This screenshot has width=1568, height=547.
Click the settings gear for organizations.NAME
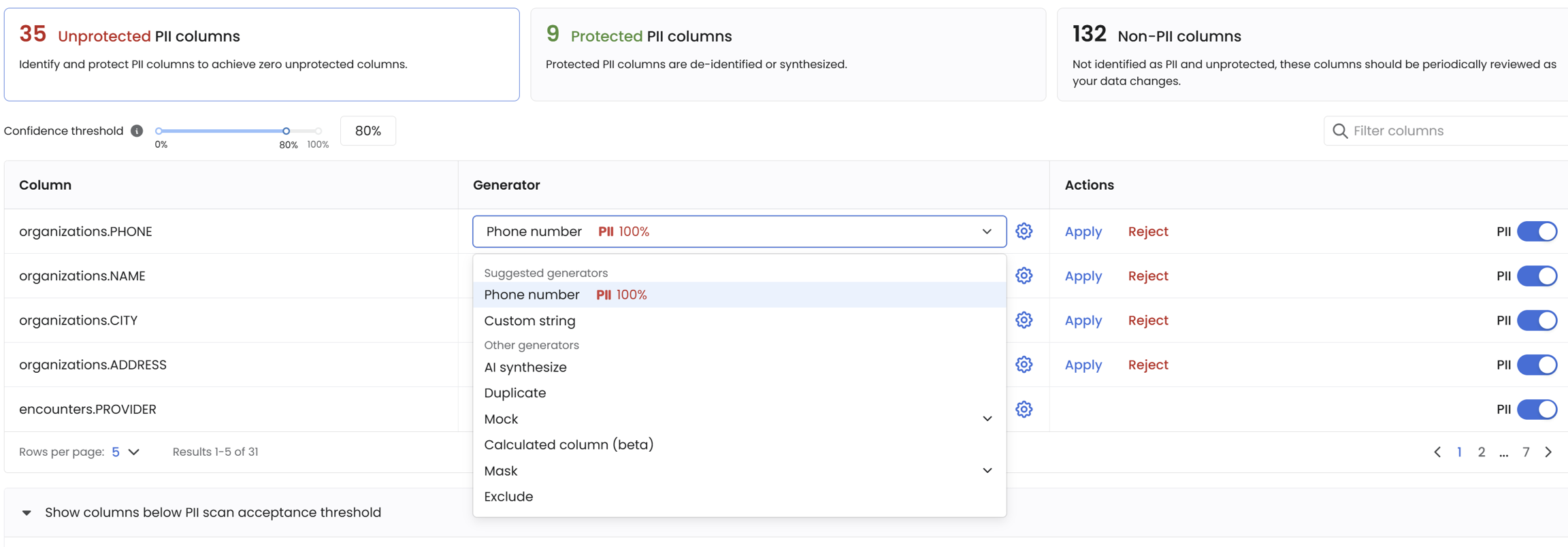[x=1024, y=276]
